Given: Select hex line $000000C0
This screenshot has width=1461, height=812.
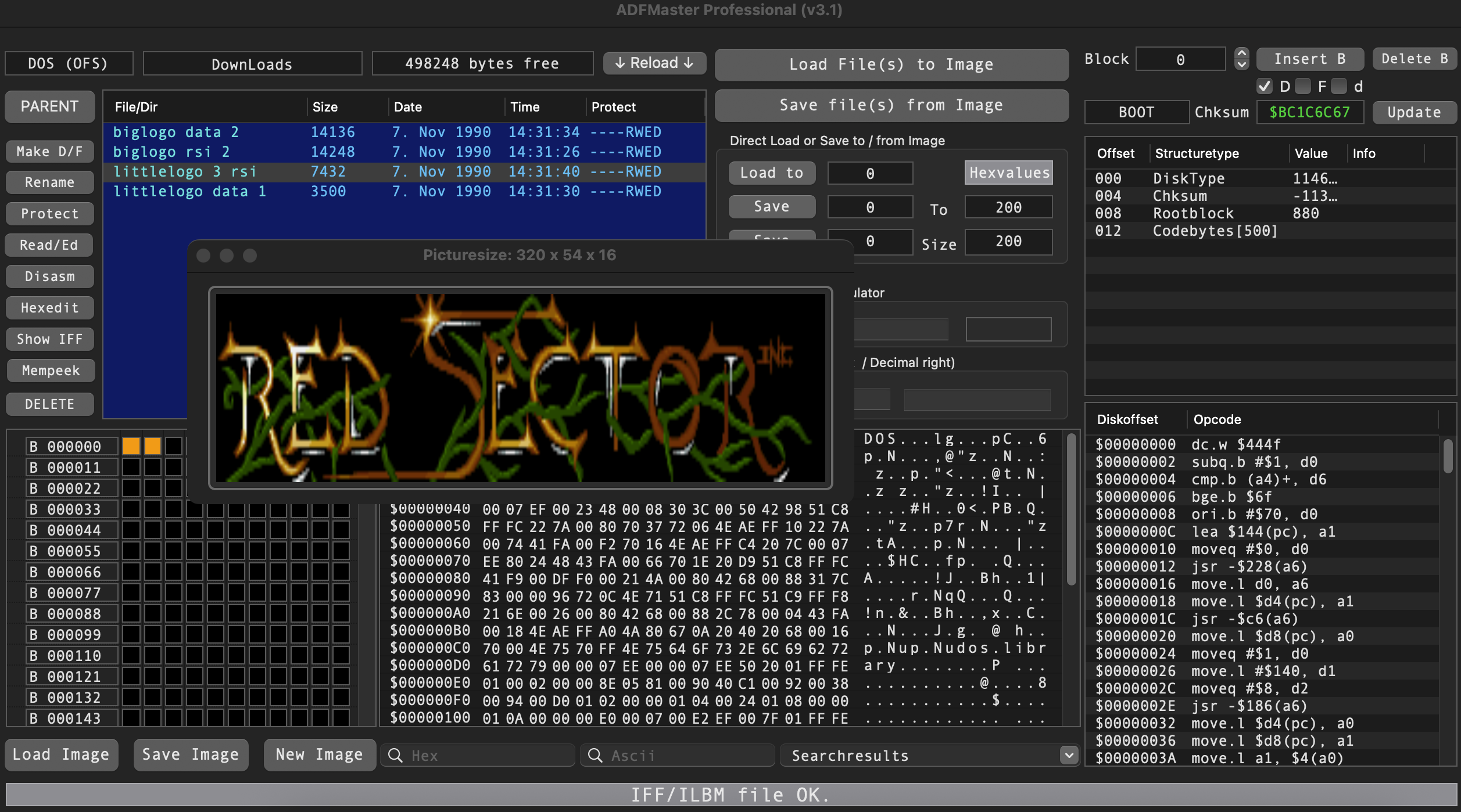Looking at the screenshot, I should (x=721, y=648).
